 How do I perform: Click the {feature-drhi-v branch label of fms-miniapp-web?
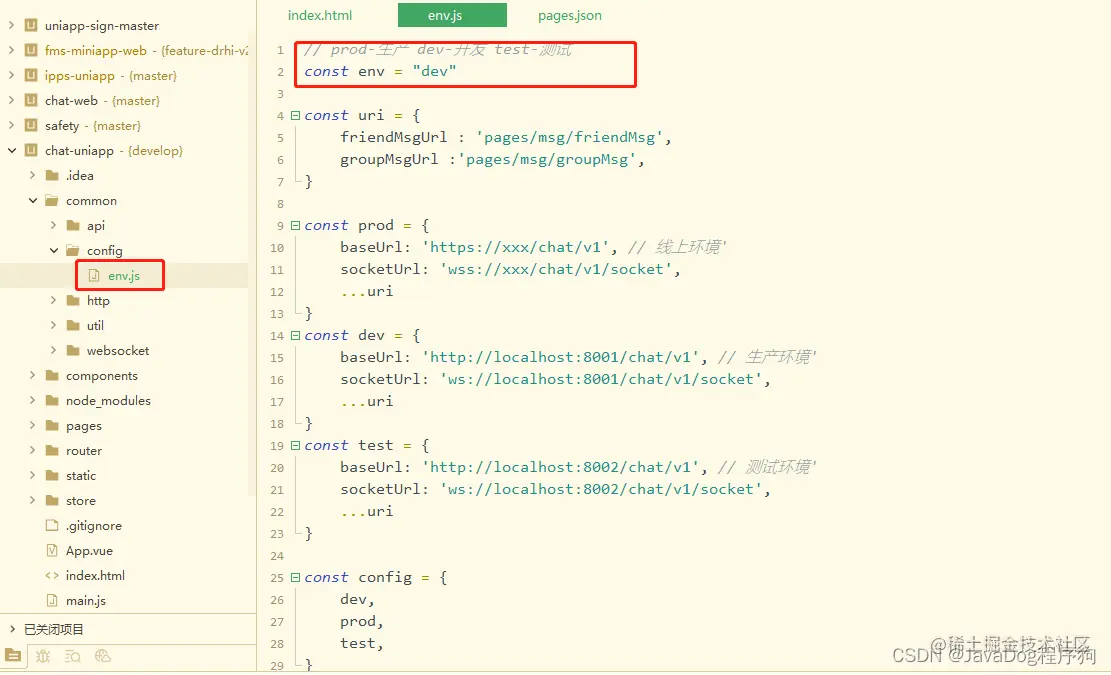(205, 50)
